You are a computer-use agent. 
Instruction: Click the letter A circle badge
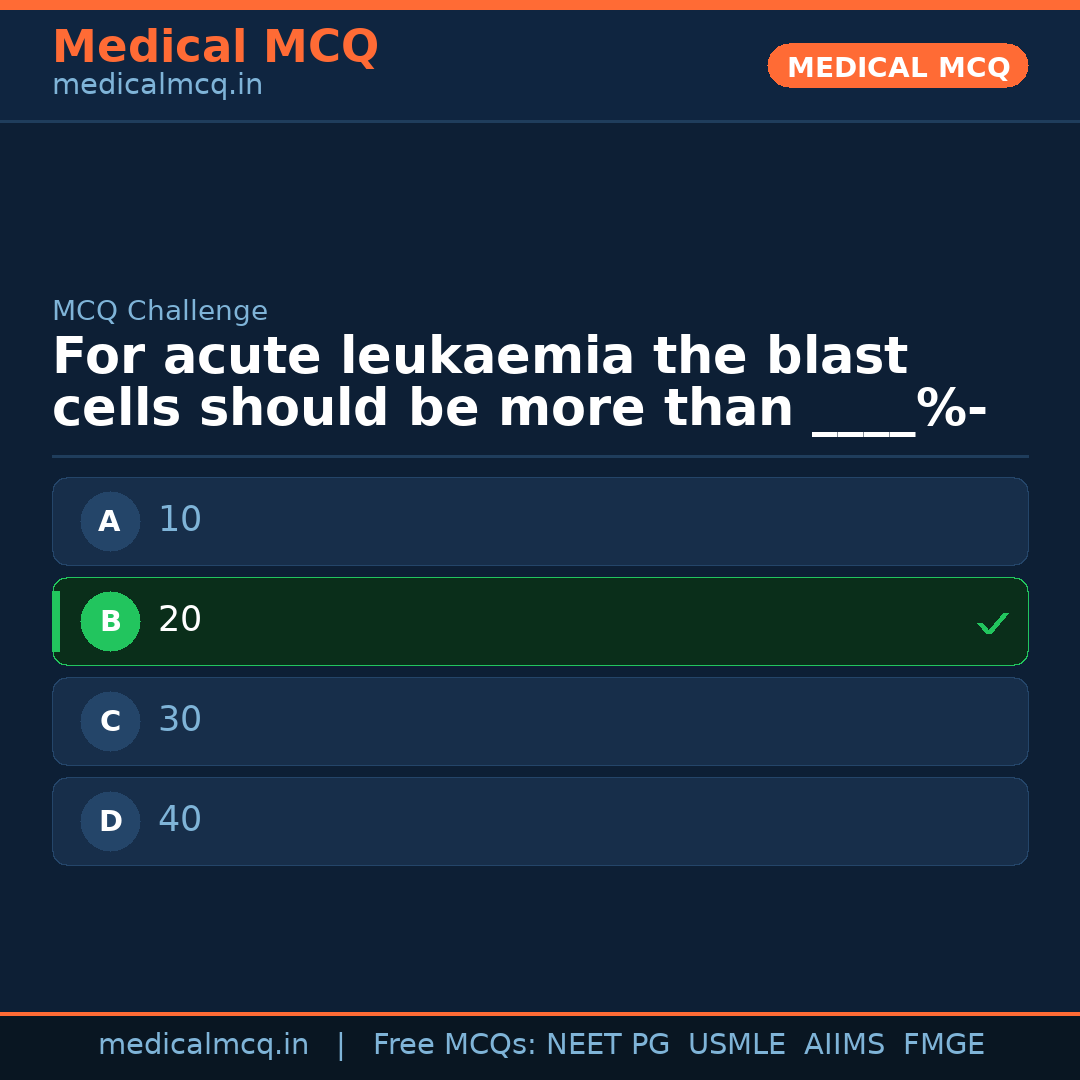tap(110, 521)
